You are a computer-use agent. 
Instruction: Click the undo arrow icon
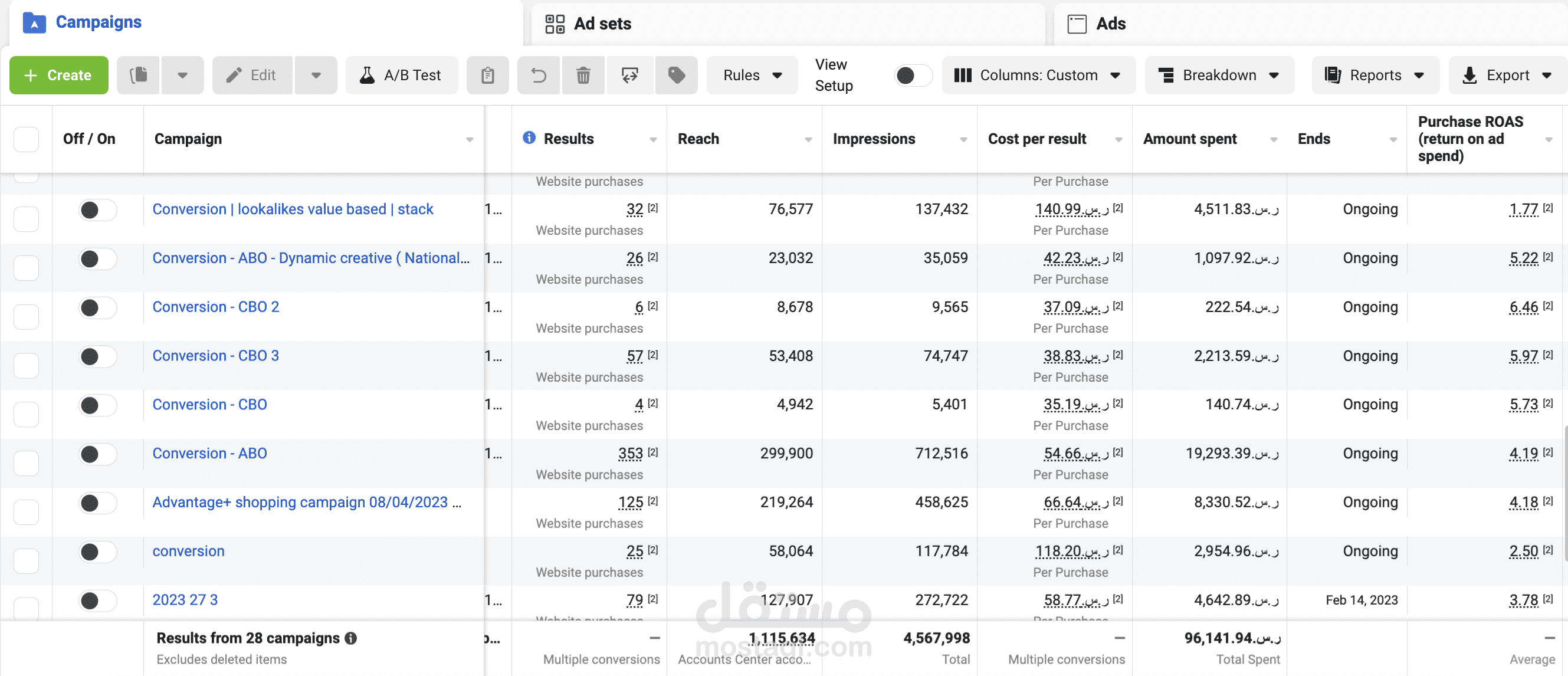click(x=539, y=76)
